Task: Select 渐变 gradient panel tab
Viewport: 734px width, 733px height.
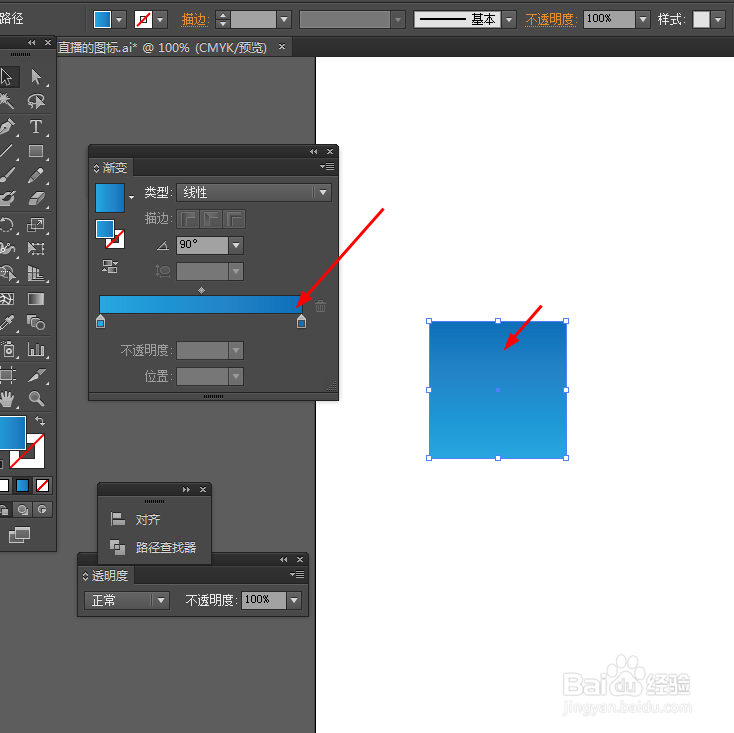Action: click(111, 168)
